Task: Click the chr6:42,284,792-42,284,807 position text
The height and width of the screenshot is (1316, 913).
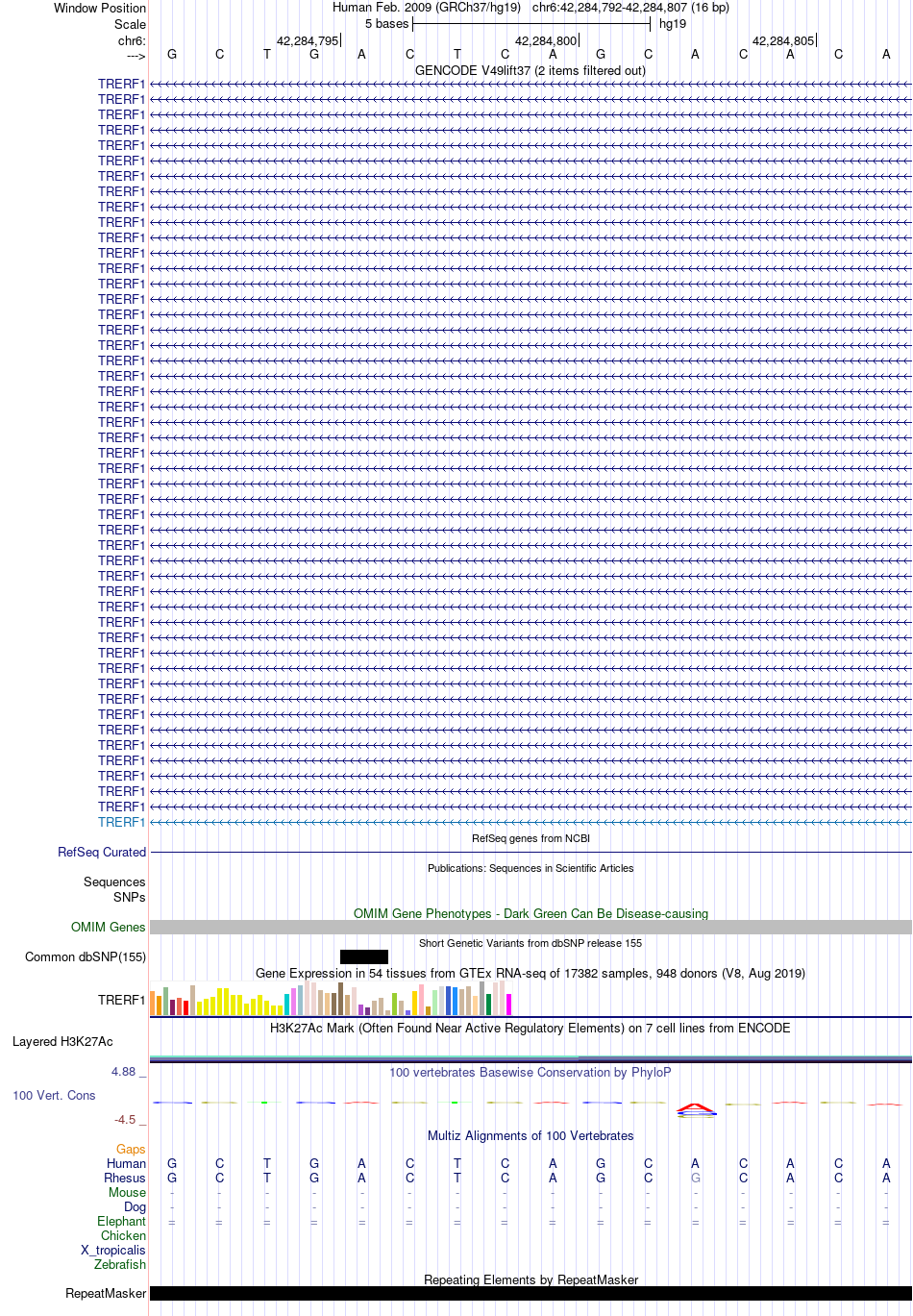Action: tap(630, 8)
